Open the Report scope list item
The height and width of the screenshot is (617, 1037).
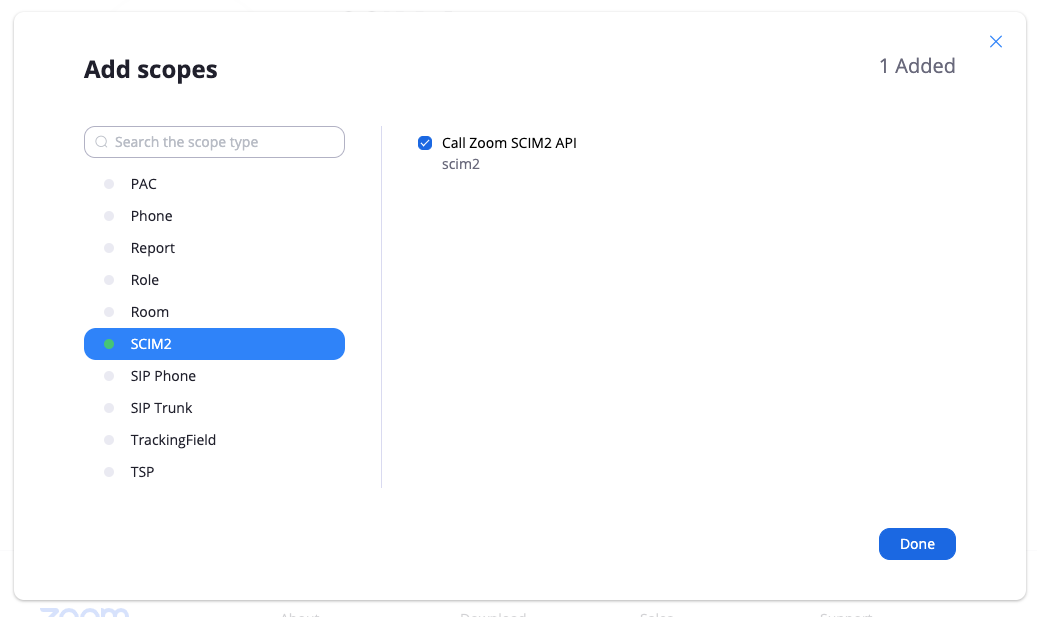coord(153,248)
